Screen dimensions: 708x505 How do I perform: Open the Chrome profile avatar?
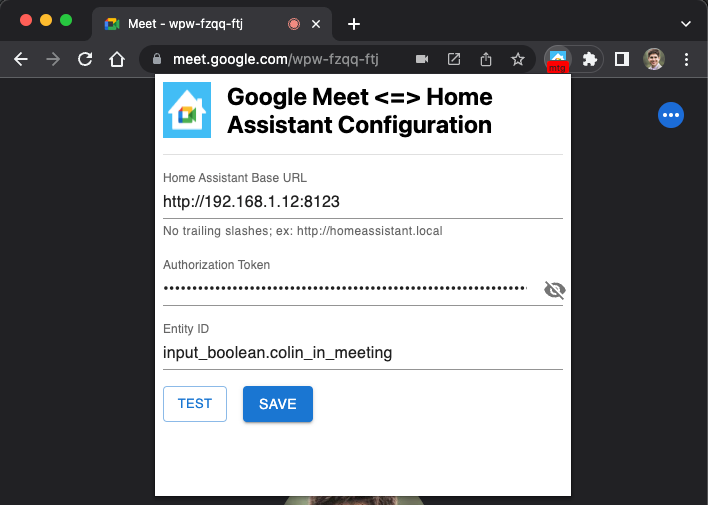tap(654, 59)
